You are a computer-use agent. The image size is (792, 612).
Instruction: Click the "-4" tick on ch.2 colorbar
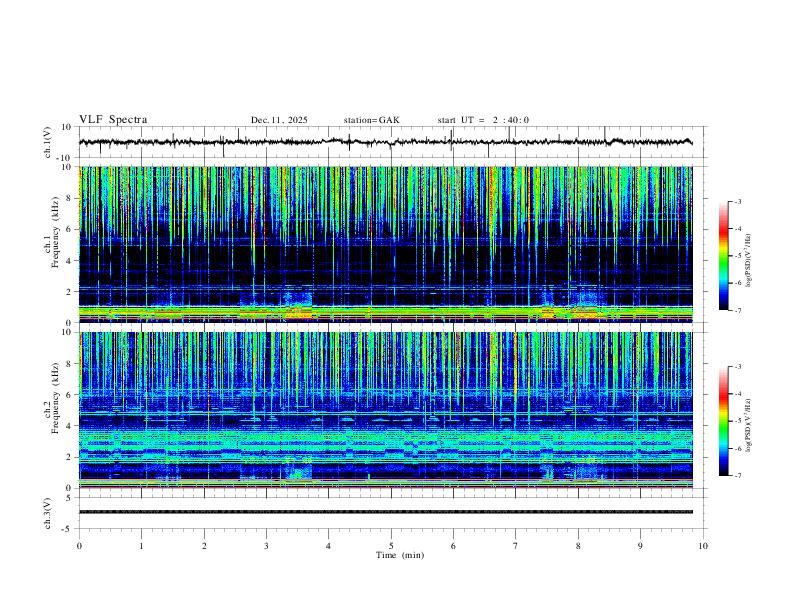click(737, 394)
